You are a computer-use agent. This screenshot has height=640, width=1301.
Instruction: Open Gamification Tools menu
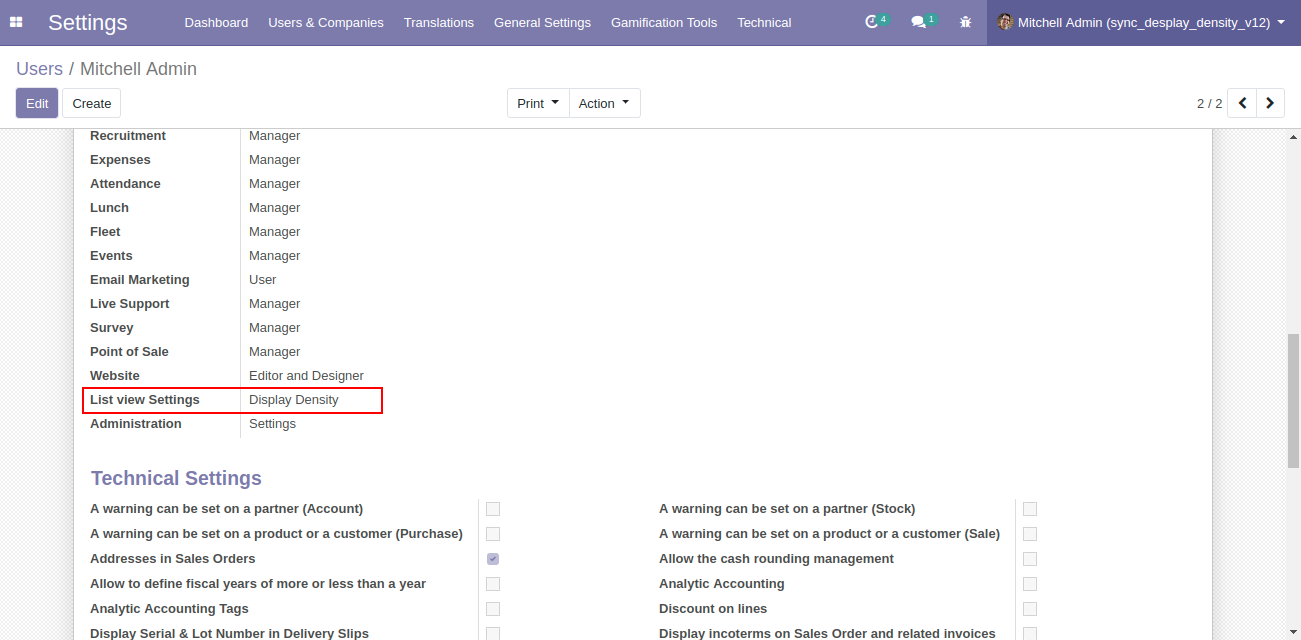pyautogui.click(x=664, y=22)
